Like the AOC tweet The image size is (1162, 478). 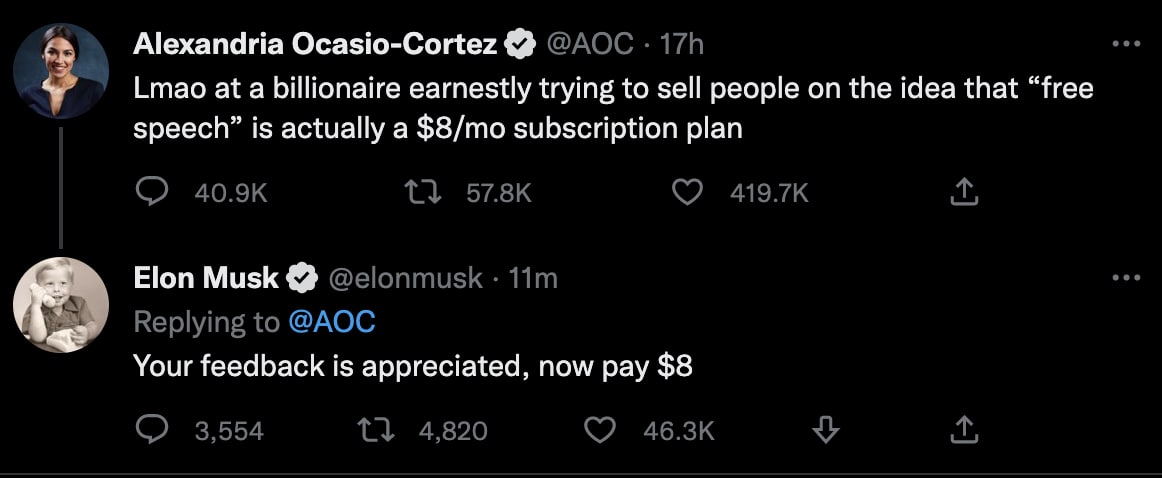click(686, 192)
